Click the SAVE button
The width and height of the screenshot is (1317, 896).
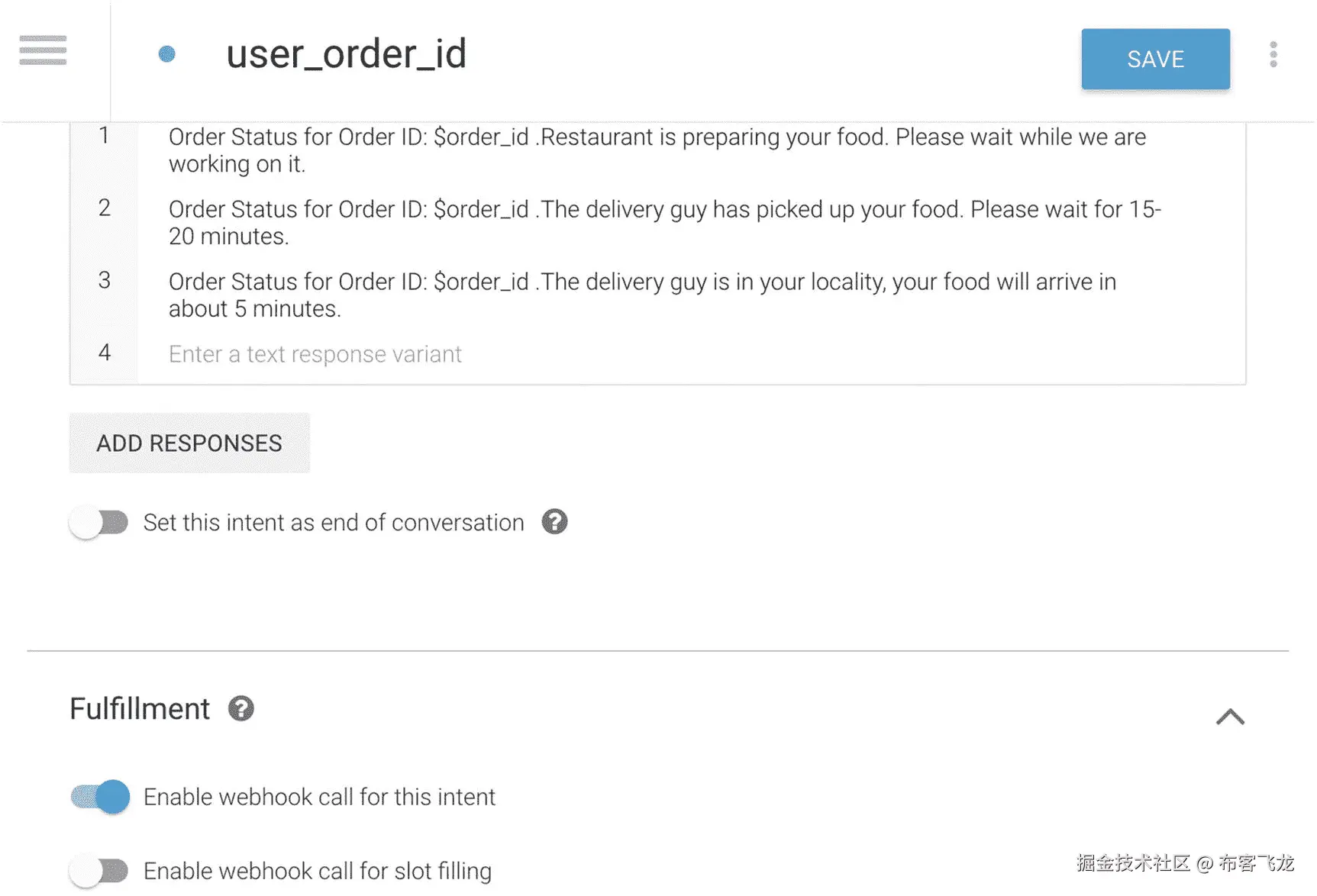pos(1154,59)
